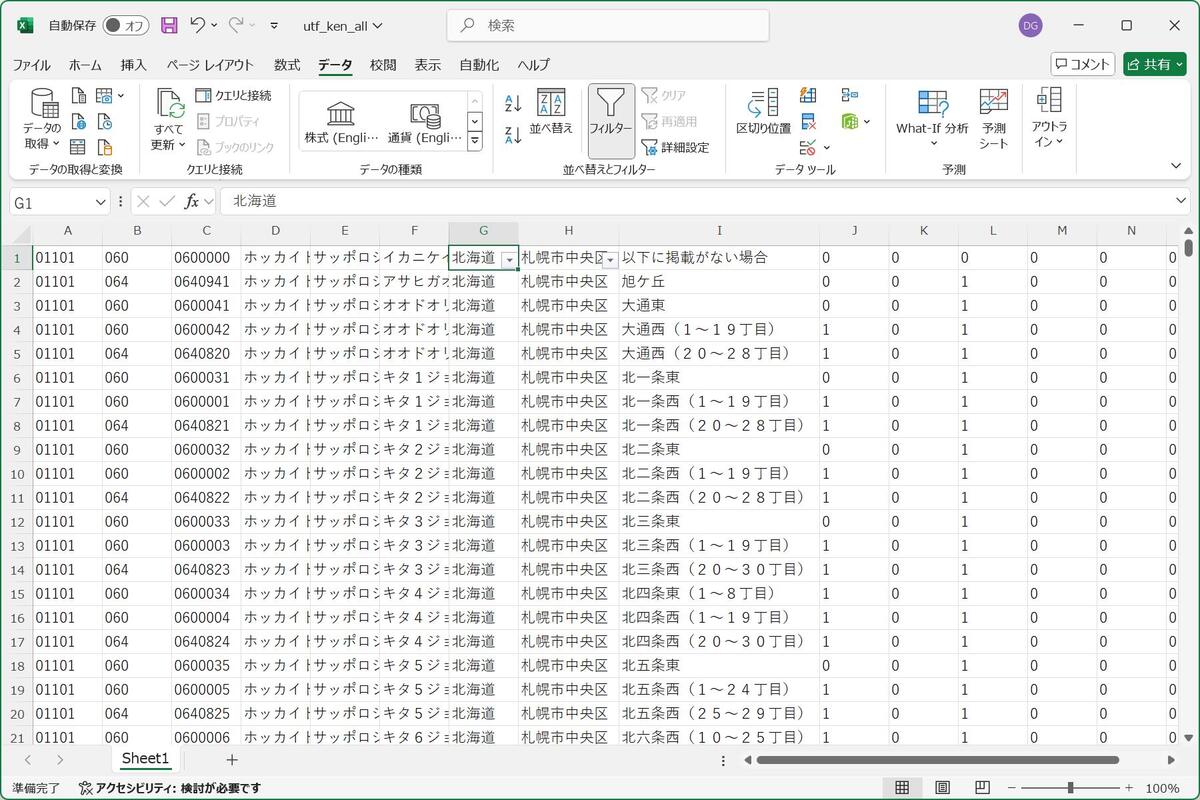Open 詳細設定 advanced filter settings

point(675,147)
